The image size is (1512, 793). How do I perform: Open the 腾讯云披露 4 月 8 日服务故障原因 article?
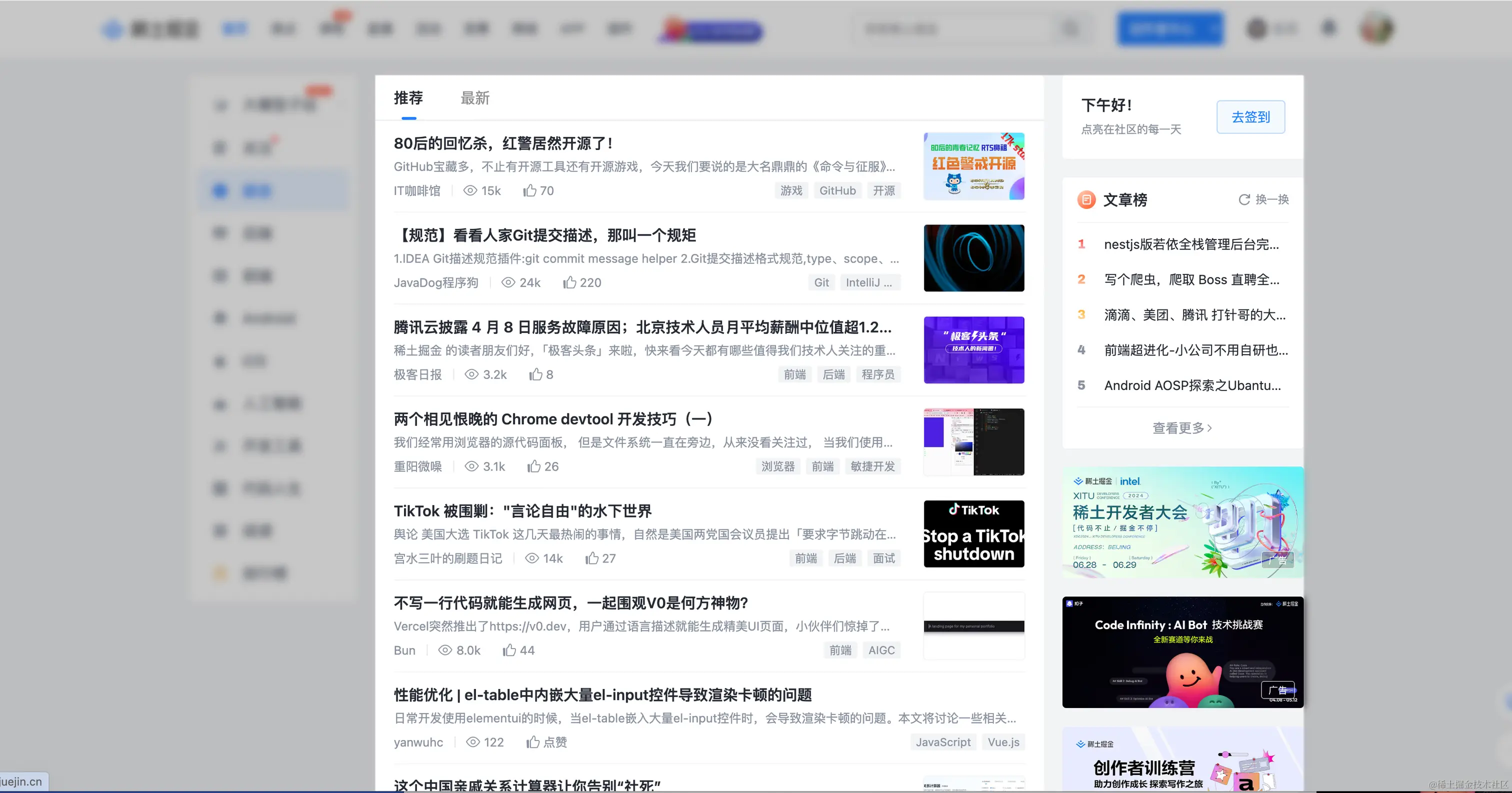tap(642, 327)
